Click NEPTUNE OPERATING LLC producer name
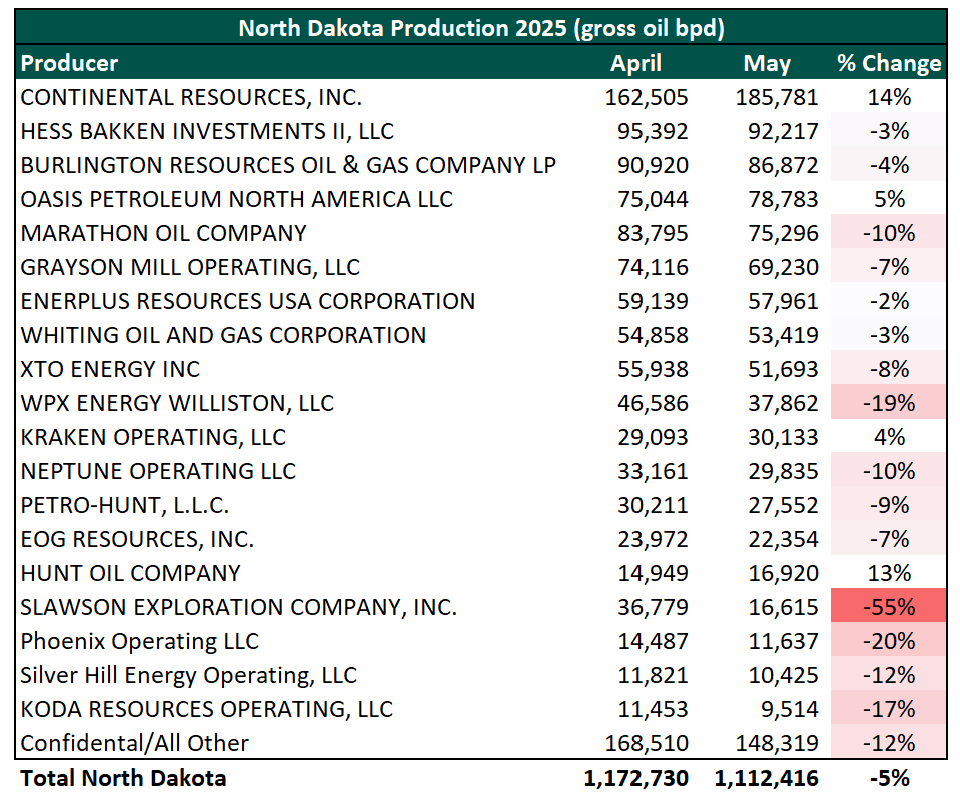This screenshot has height=794, width=960. (158, 471)
